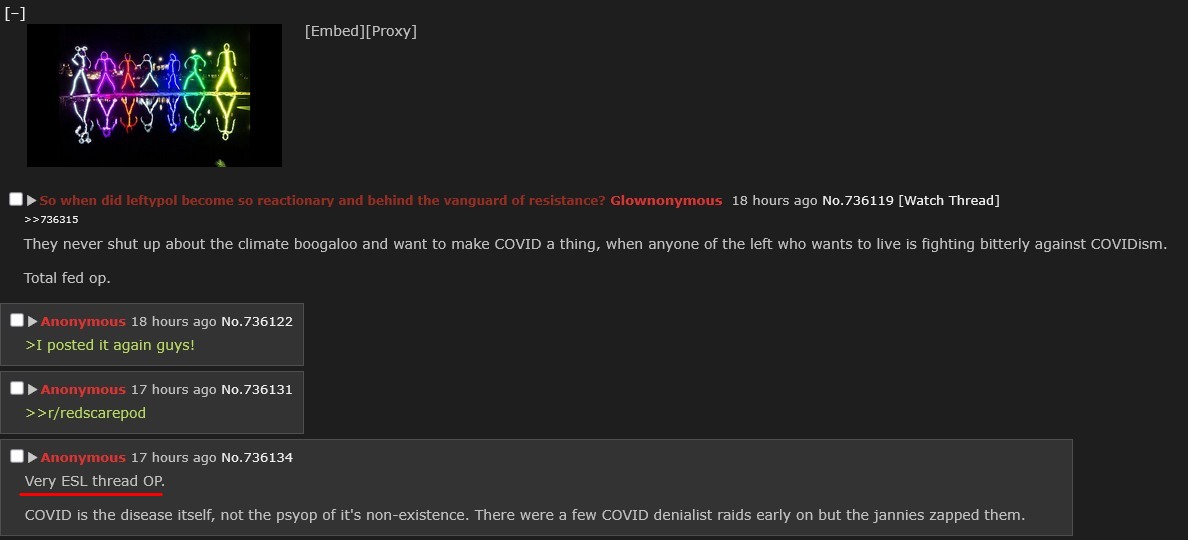This screenshot has height=540, width=1188.
Task: Select checkbox for post 736122
Action: (x=17, y=321)
